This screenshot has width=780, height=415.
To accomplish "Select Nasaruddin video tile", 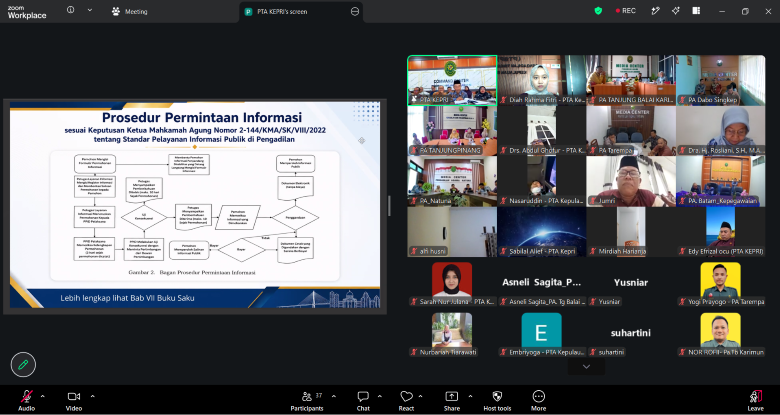I will click(542, 181).
